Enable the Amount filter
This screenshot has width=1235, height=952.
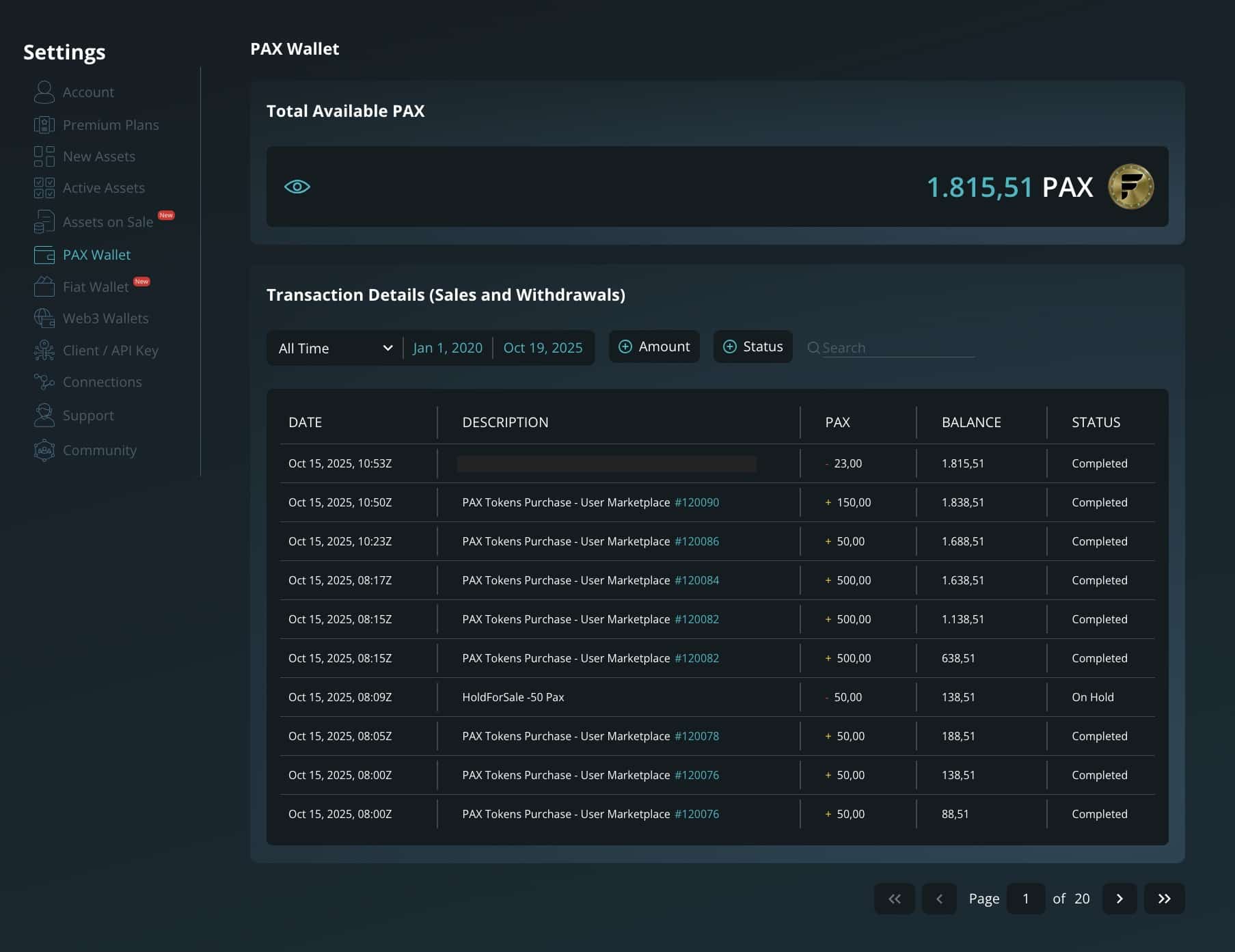click(x=653, y=346)
